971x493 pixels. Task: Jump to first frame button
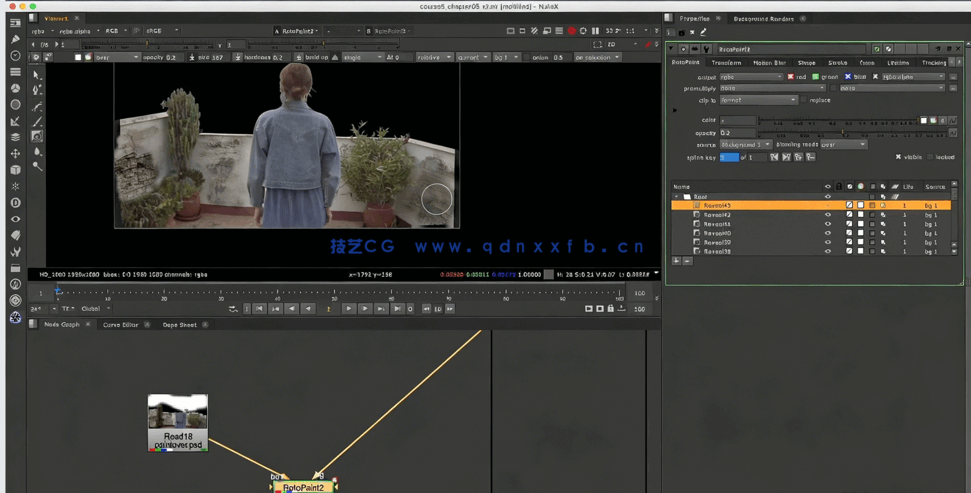pyautogui.click(x=259, y=309)
